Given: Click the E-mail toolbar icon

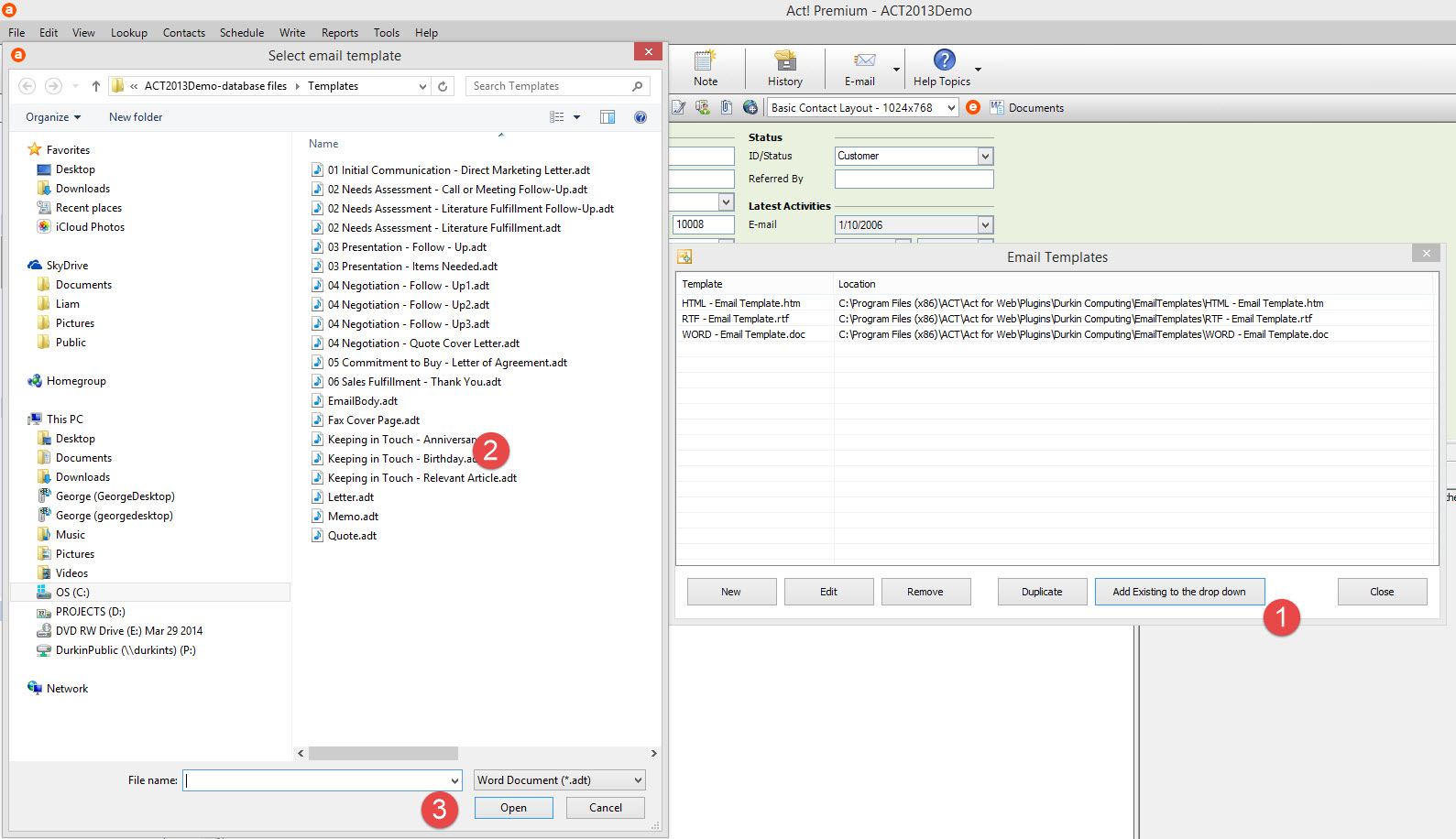Looking at the screenshot, I should (860, 68).
